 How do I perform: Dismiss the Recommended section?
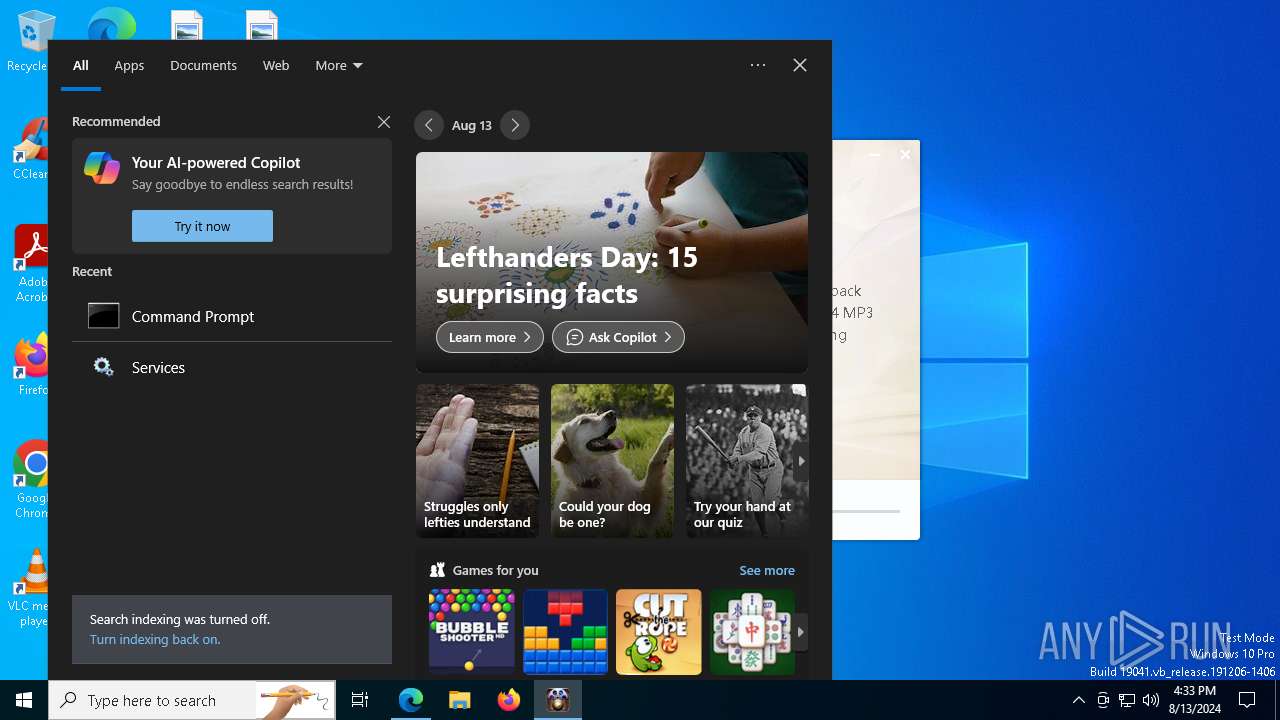pyautogui.click(x=384, y=122)
